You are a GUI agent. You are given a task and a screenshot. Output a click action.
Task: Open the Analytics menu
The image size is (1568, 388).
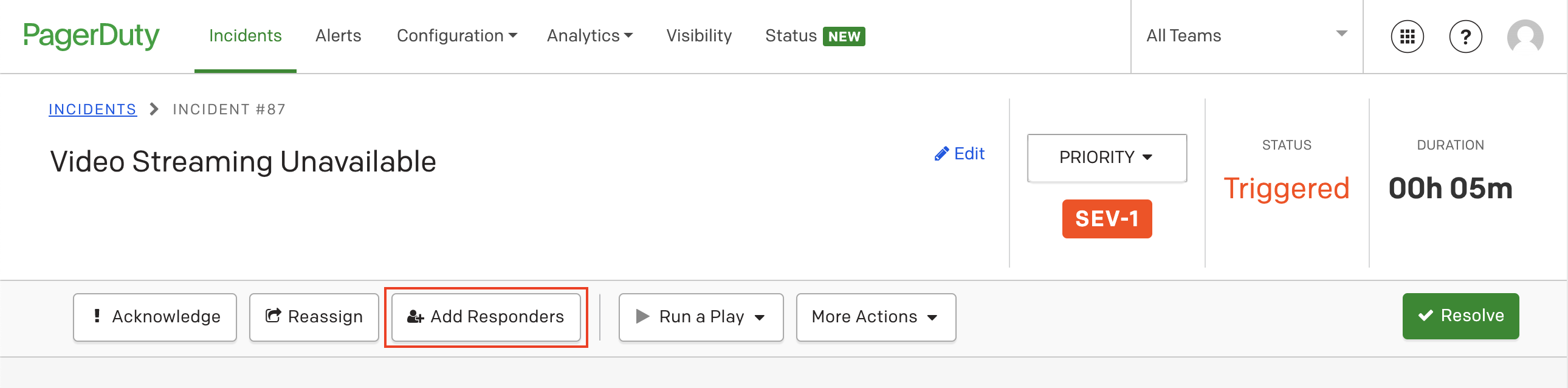point(590,36)
